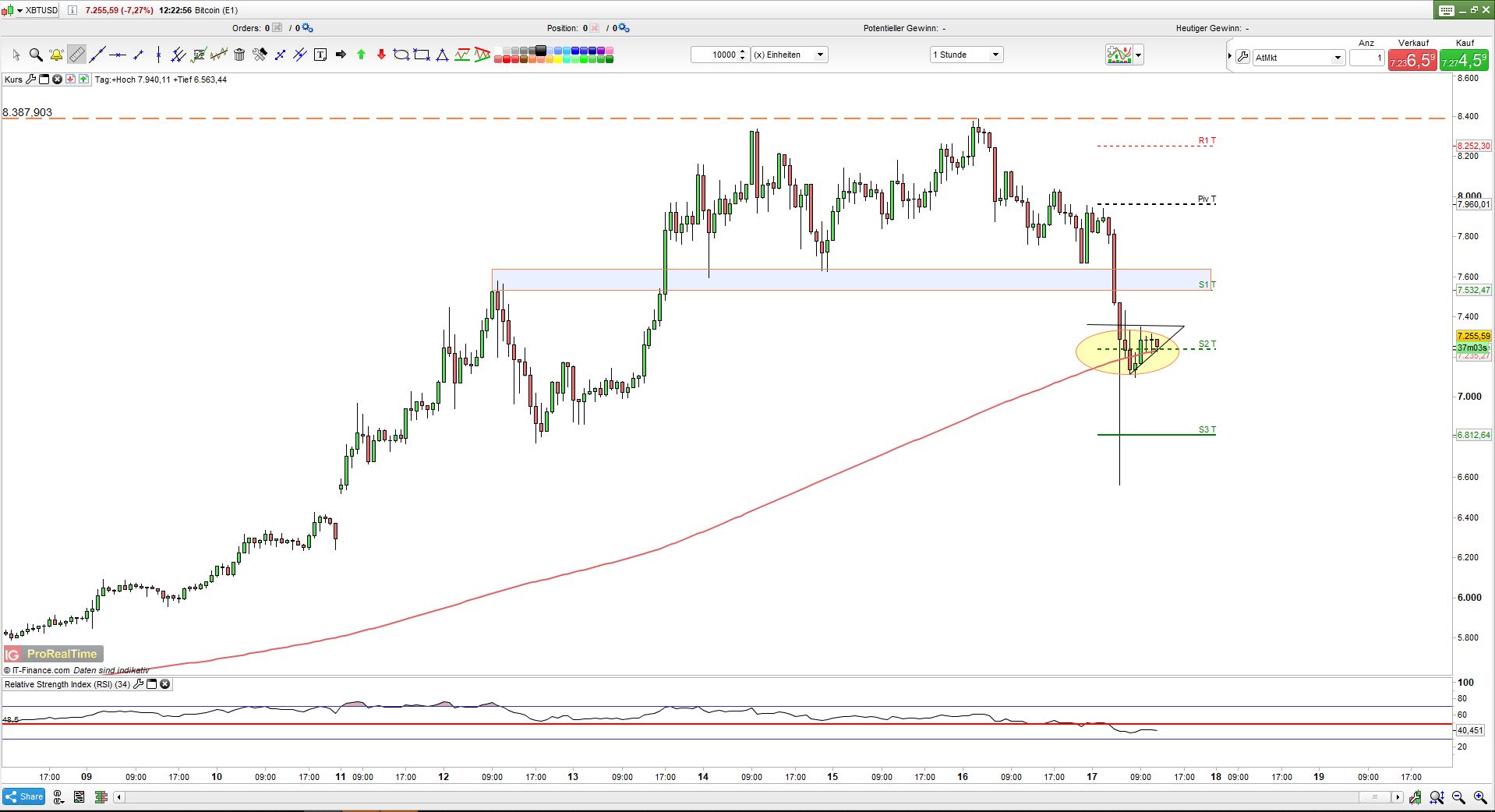Select the text annotation tool
The height and width of the screenshot is (812, 1495).
pos(320,55)
